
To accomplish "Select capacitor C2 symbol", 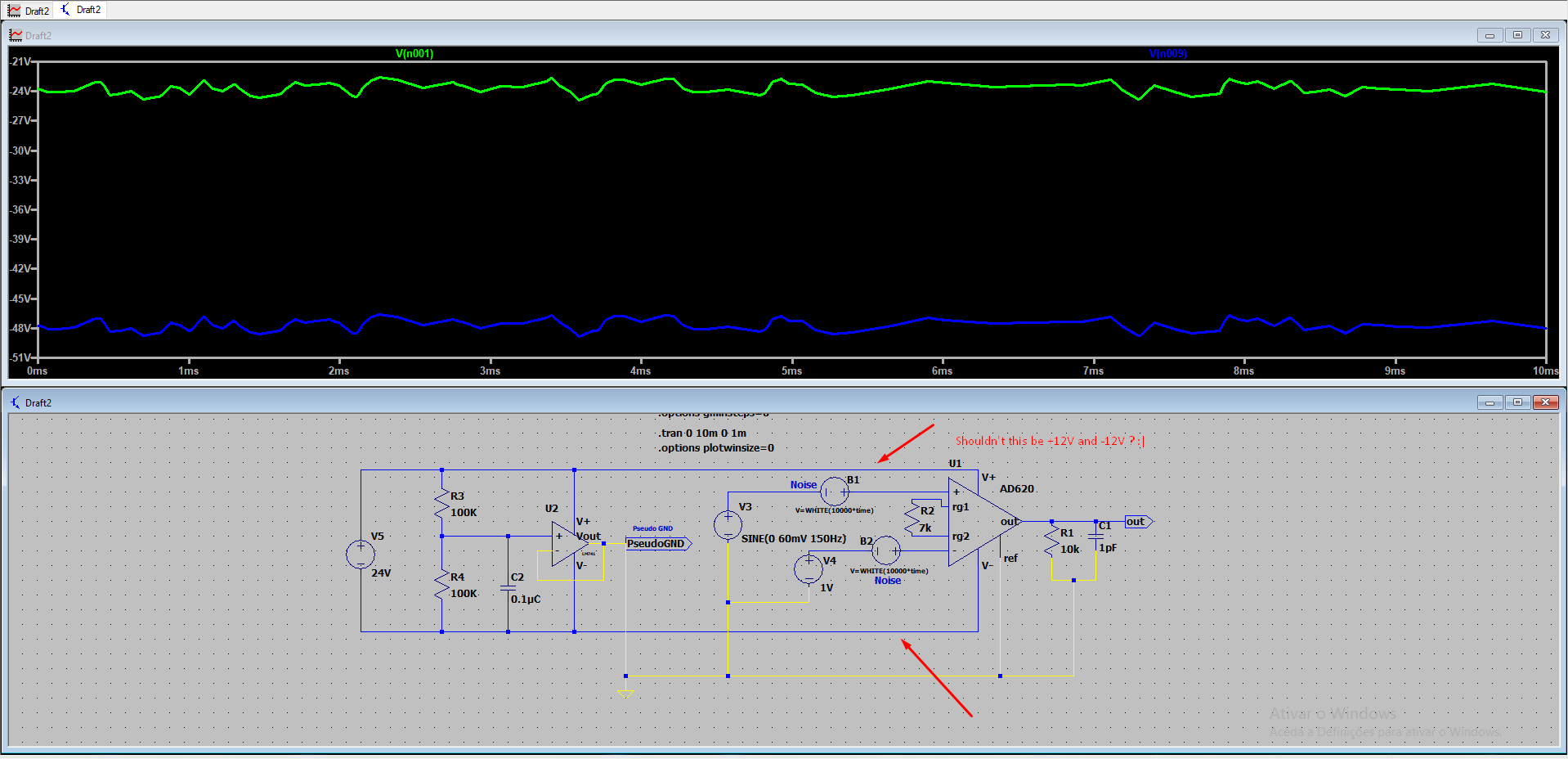I will pyautogui.click(x=508, y=589).
